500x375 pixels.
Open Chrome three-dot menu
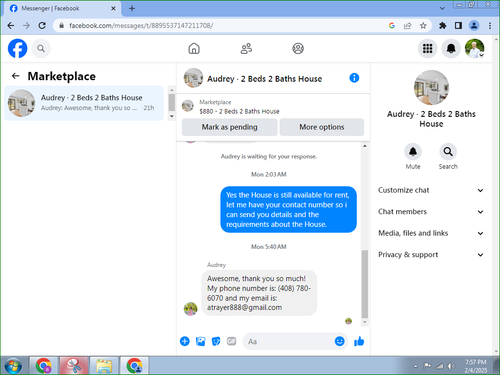tap(490, 25)
